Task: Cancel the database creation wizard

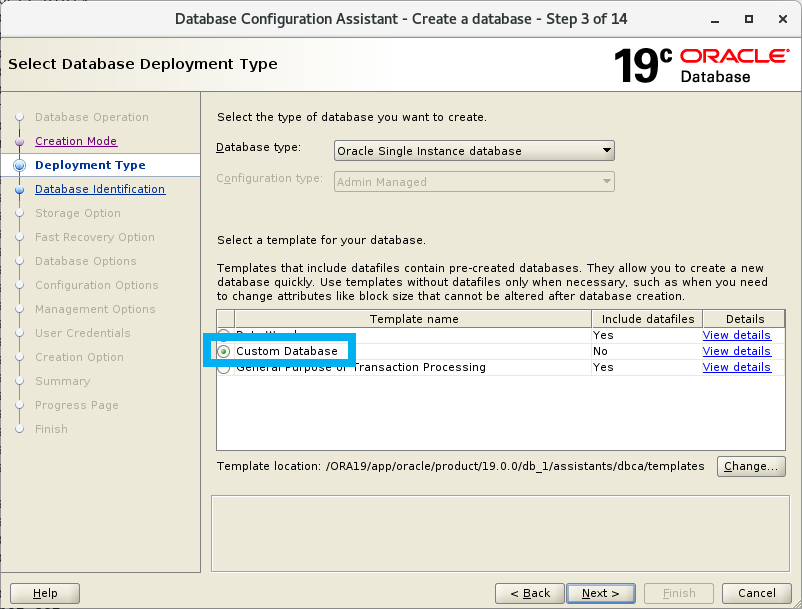Action: [x=756, y=593]
